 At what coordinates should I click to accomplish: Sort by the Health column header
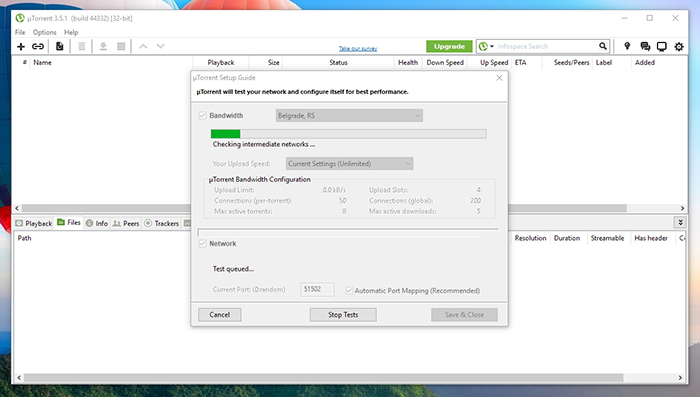coord(408,63)
